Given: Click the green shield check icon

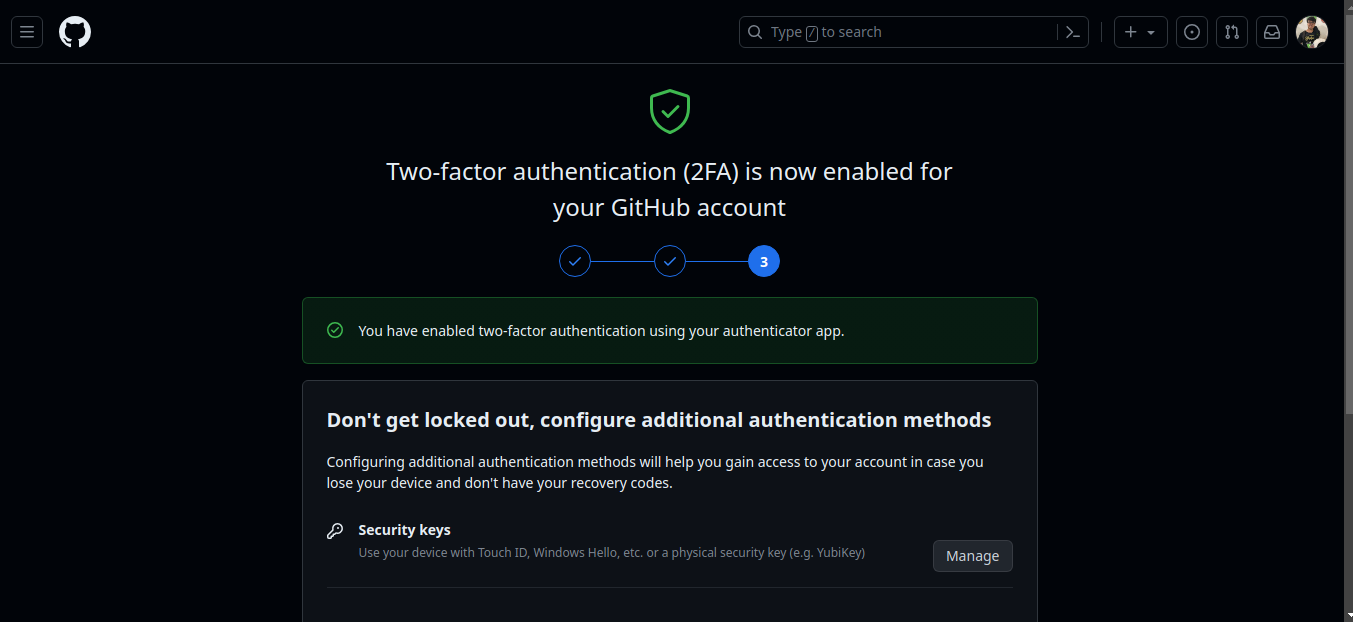Looking at the screenshot, I should click(x=670, y=112).
